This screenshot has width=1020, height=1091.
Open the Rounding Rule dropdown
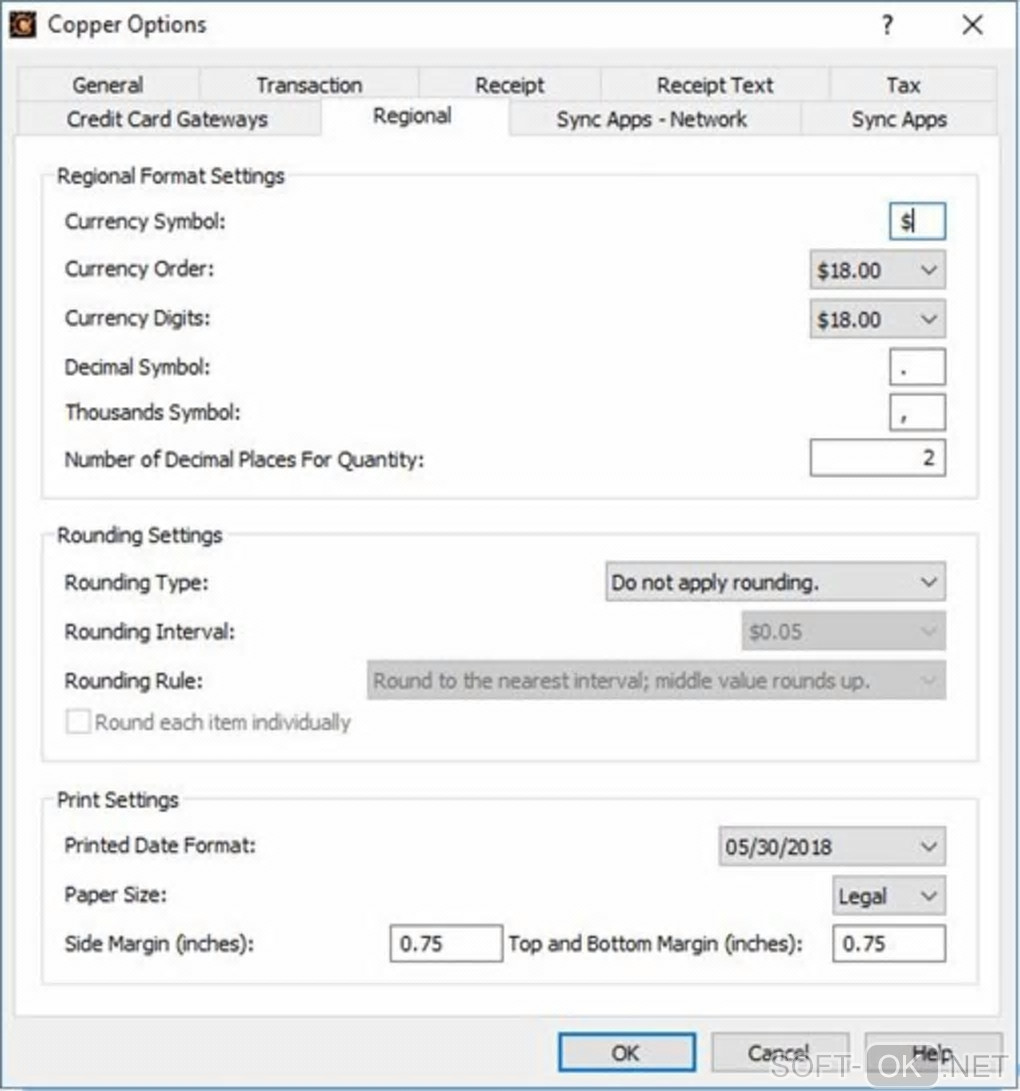coord(656,680)
